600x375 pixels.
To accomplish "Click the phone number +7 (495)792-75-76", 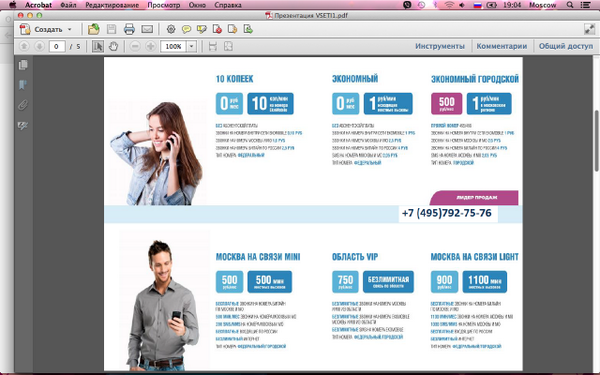I will click(447, 213).
